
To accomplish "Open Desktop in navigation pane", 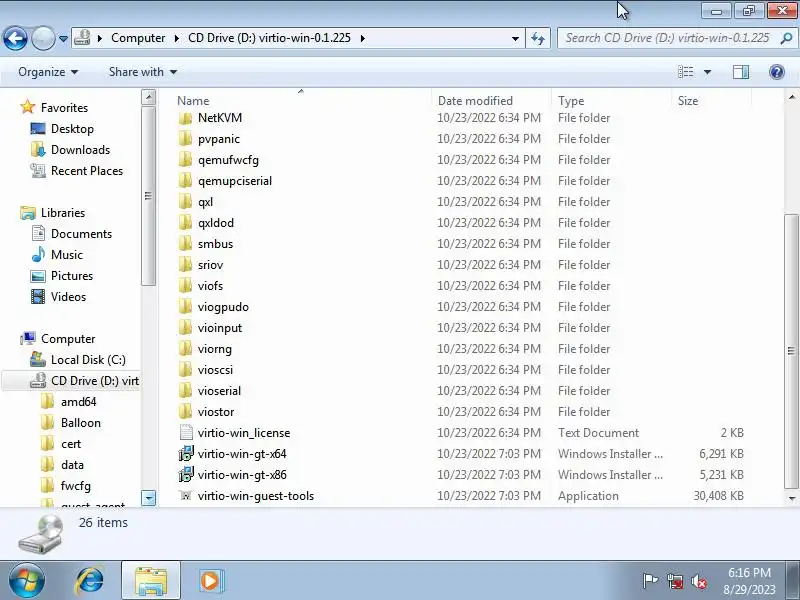I will pos(72,129).
